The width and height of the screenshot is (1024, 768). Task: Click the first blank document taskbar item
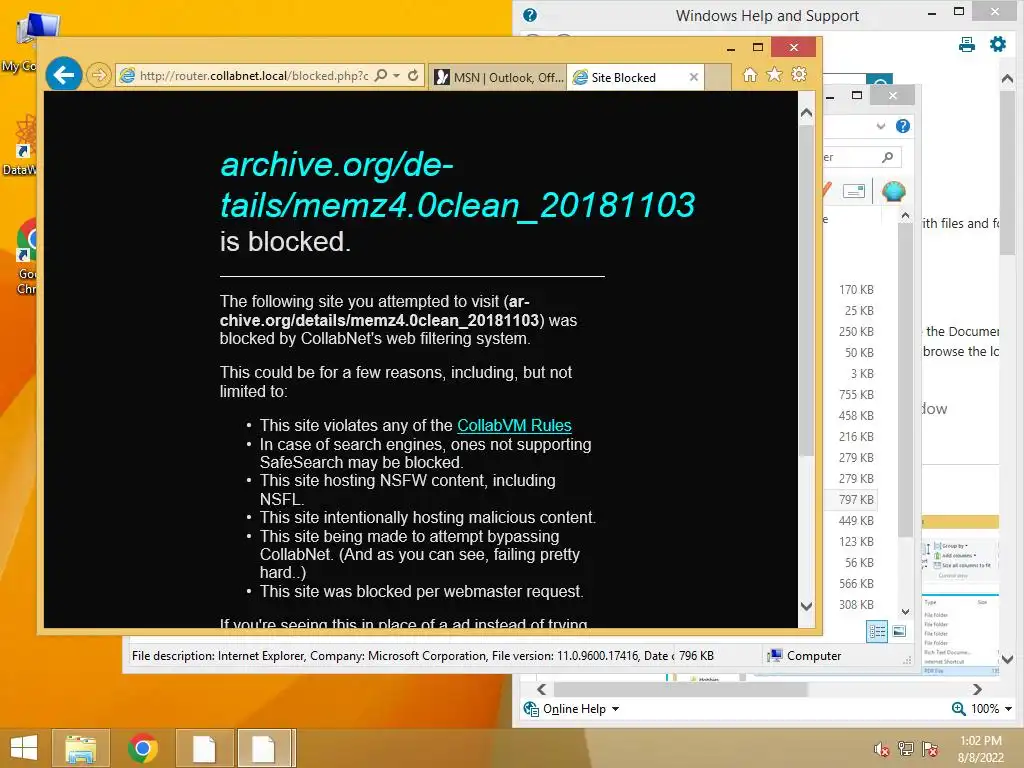click(x=204, y=748)
